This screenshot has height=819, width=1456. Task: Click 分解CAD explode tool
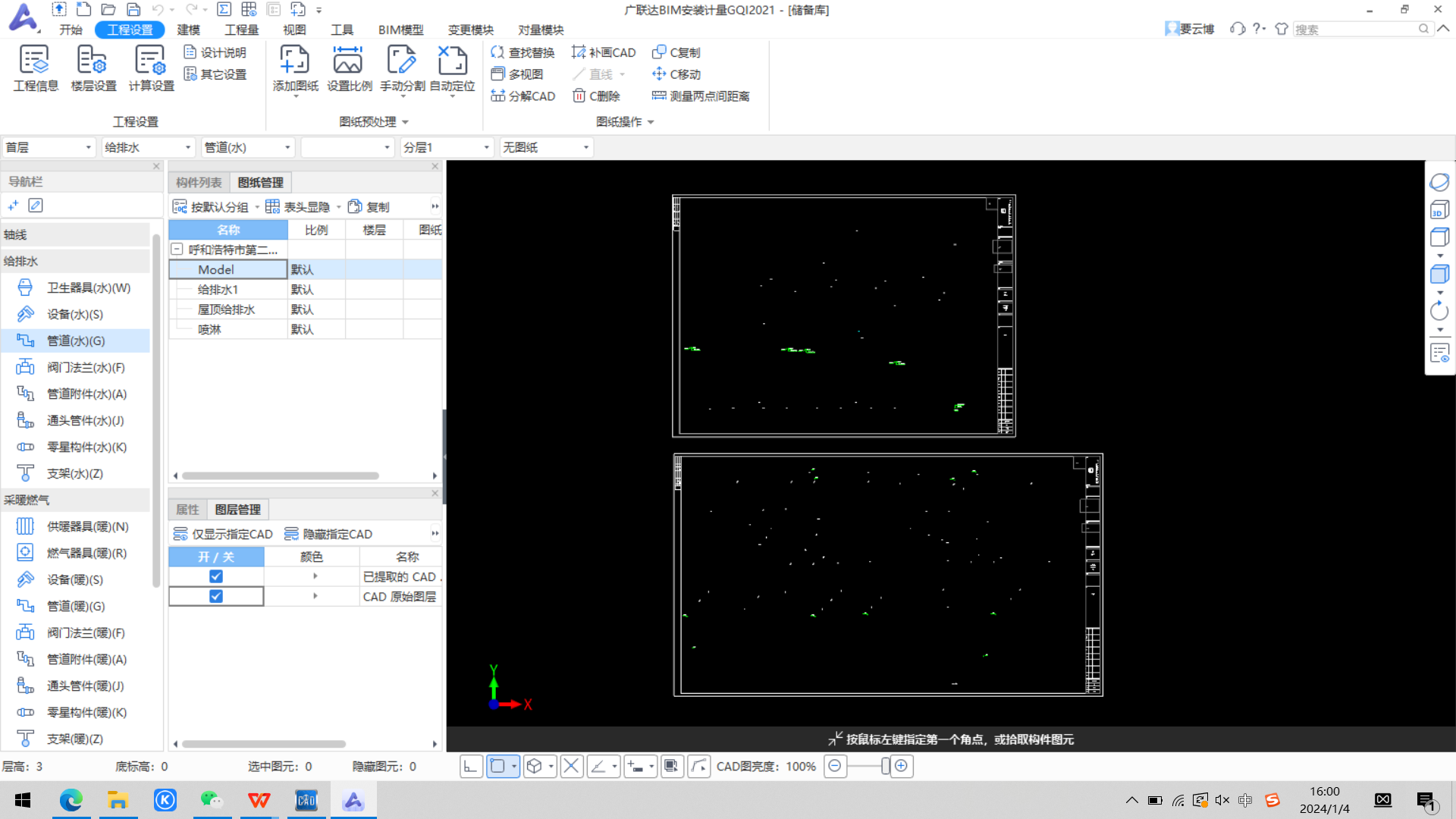click(x=523, y=96)
